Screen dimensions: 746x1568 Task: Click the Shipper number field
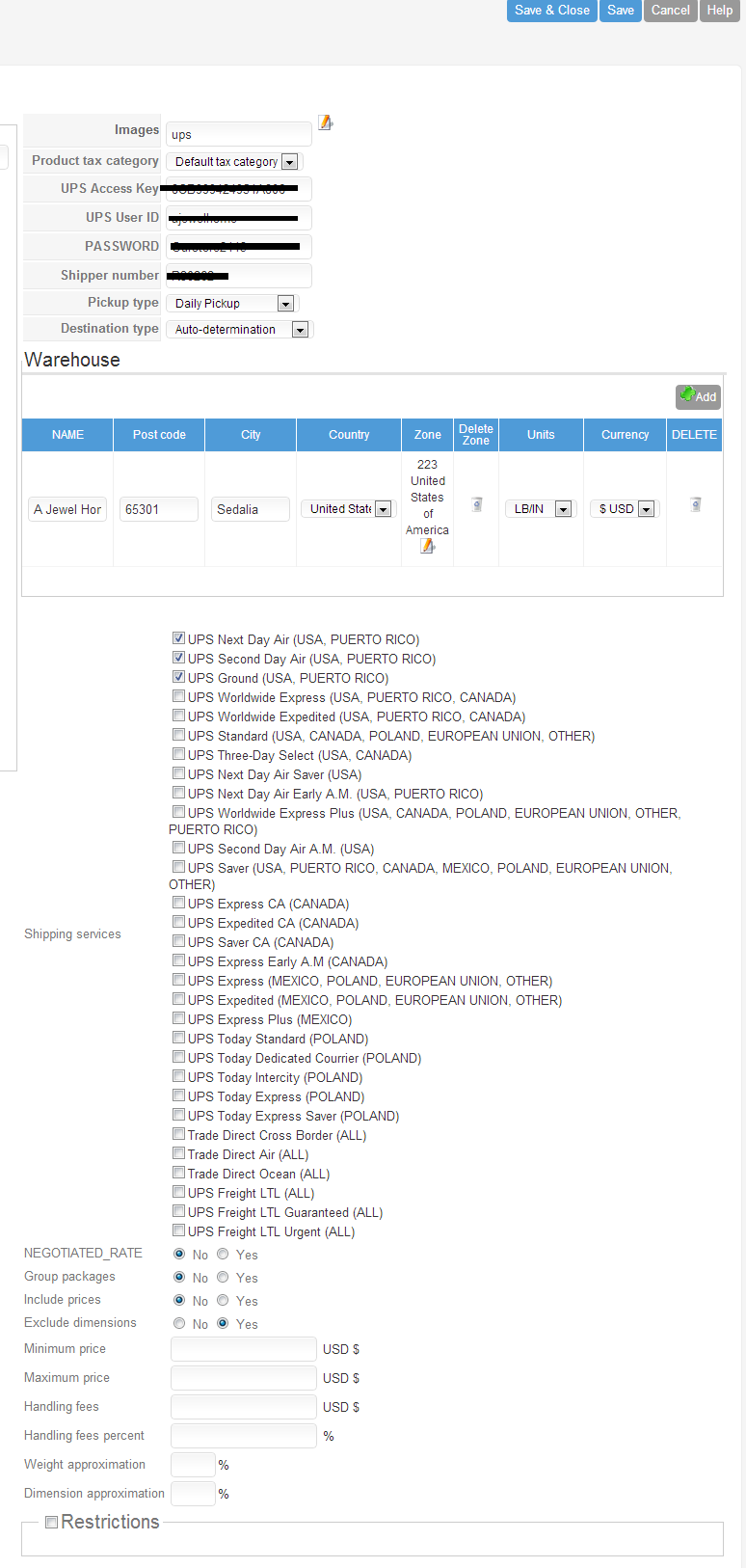pyautogui.click(x=239, y=276)
